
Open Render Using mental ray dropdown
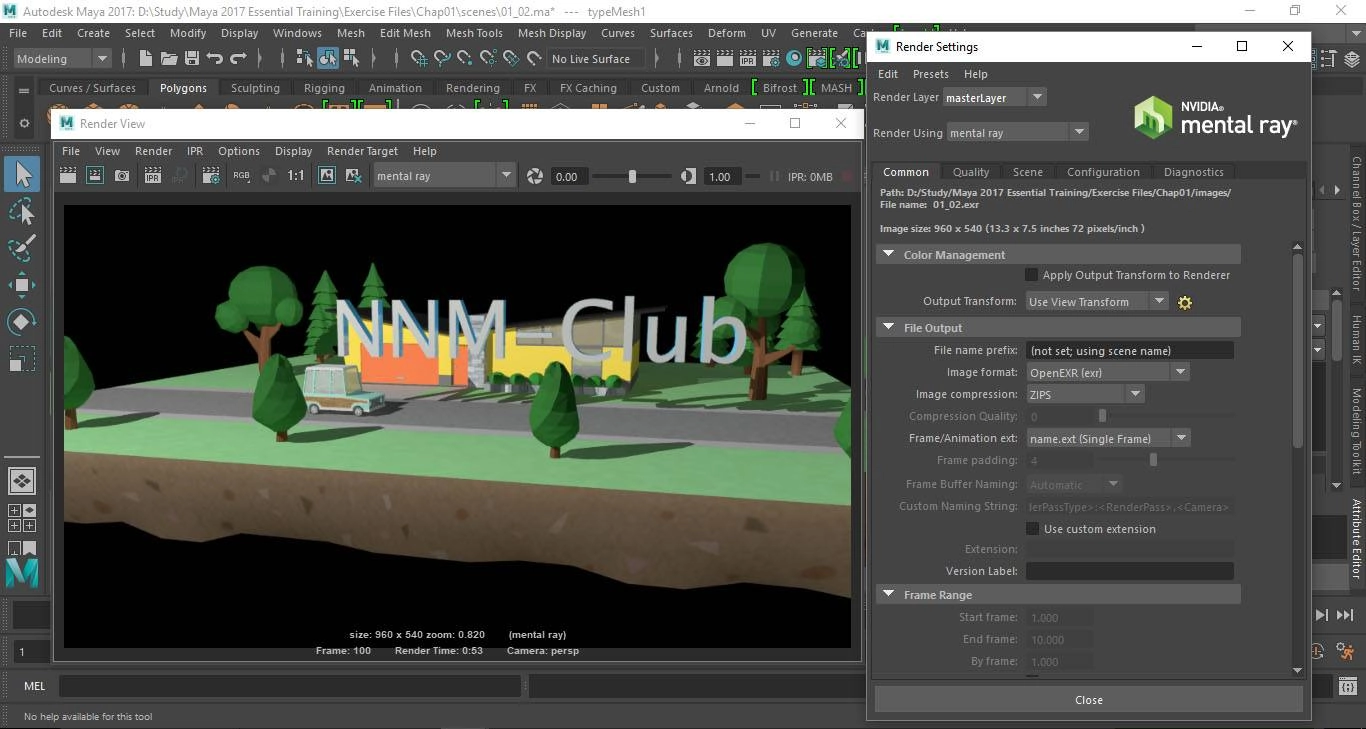[1017, 132]
